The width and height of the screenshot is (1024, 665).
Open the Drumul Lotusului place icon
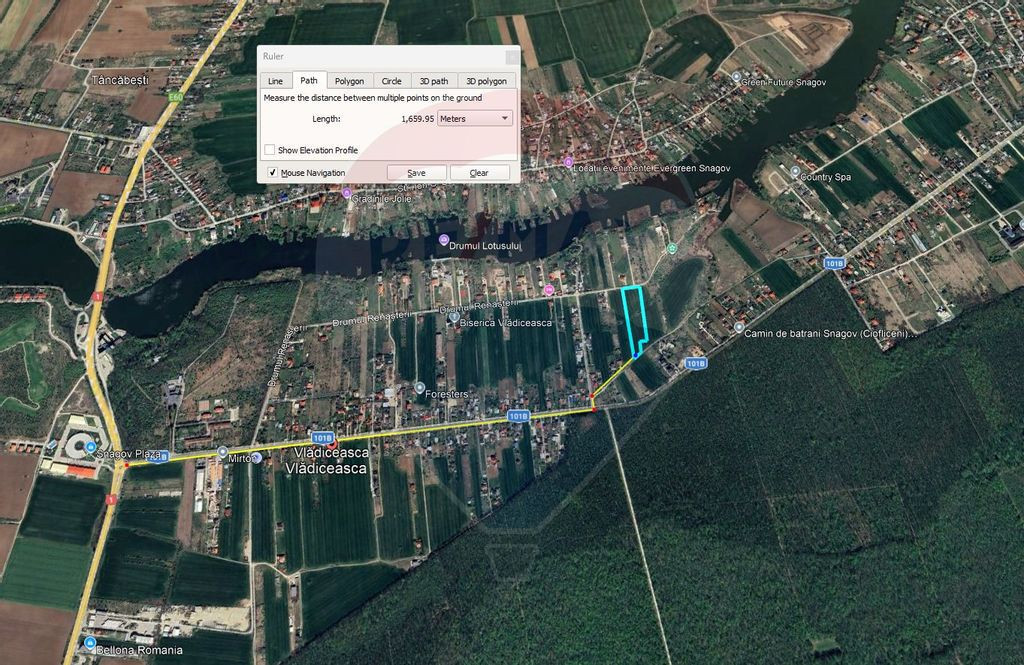(x=444, y=240)
